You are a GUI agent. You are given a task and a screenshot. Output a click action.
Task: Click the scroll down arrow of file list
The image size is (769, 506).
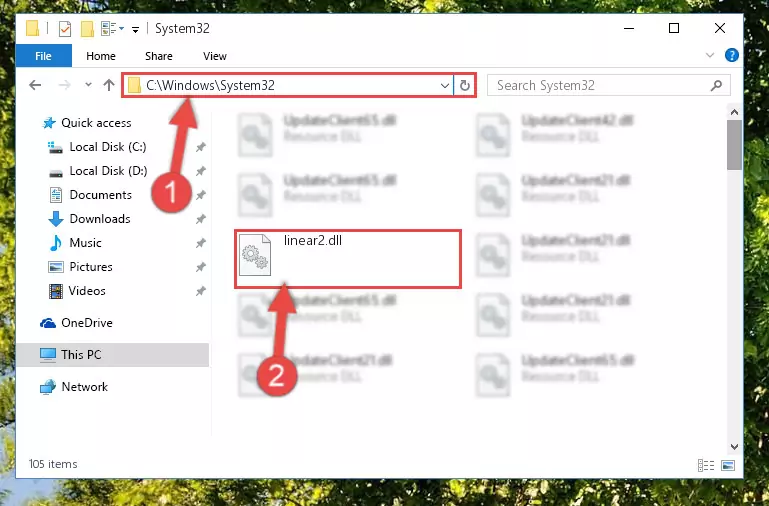pyautogui.click(x=734, y=447)
